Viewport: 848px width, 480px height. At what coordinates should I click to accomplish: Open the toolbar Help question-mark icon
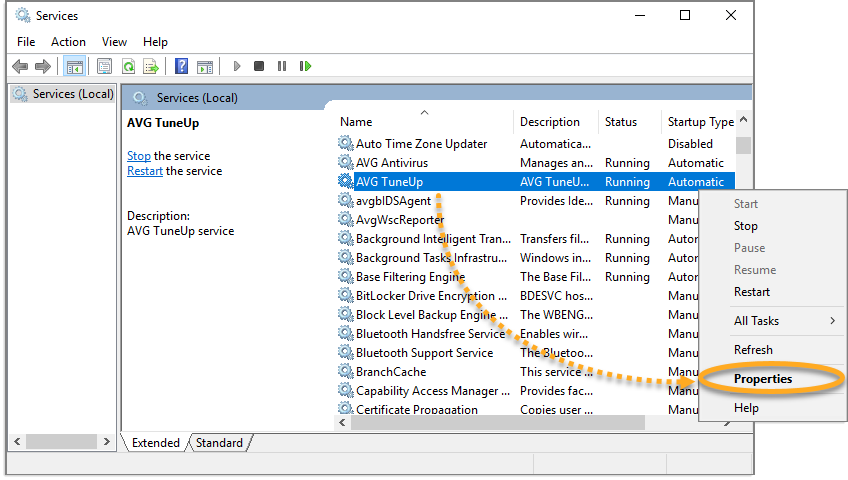click(182, 66)
